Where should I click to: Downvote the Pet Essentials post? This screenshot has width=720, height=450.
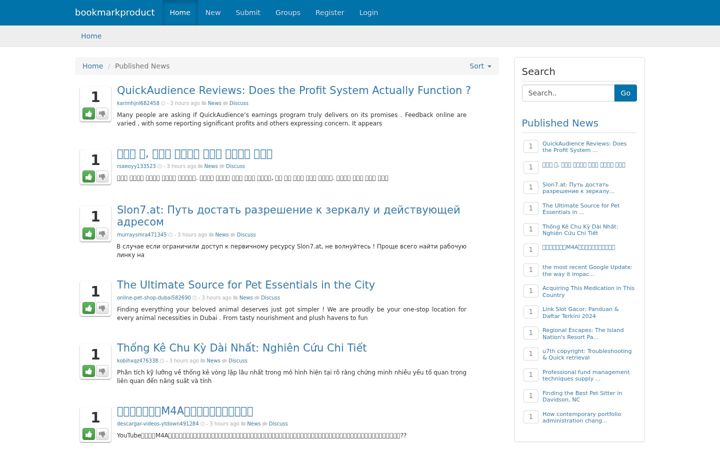point(102,308)
